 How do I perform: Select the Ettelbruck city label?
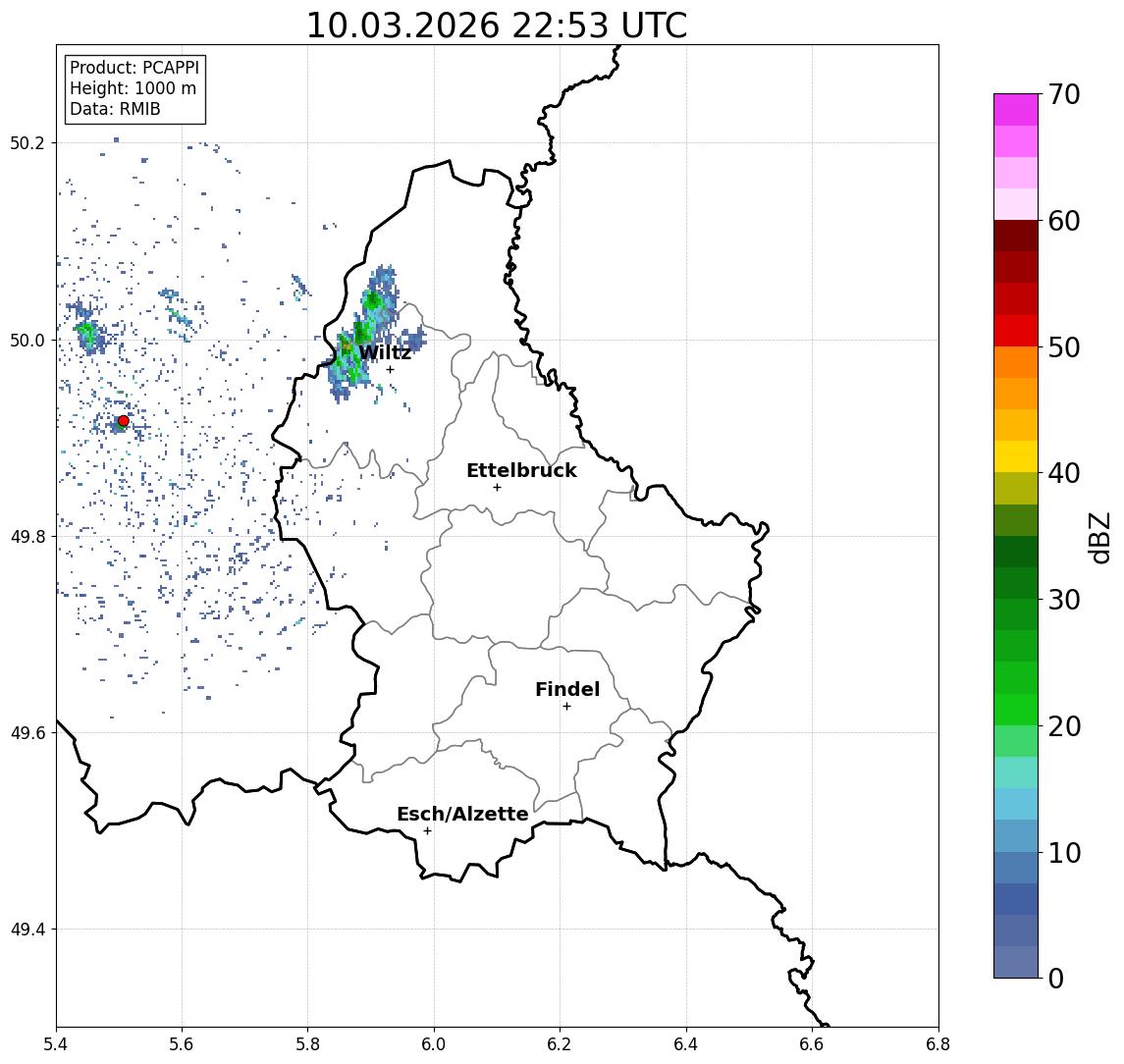pyautogui.click(x=521, y=470)
